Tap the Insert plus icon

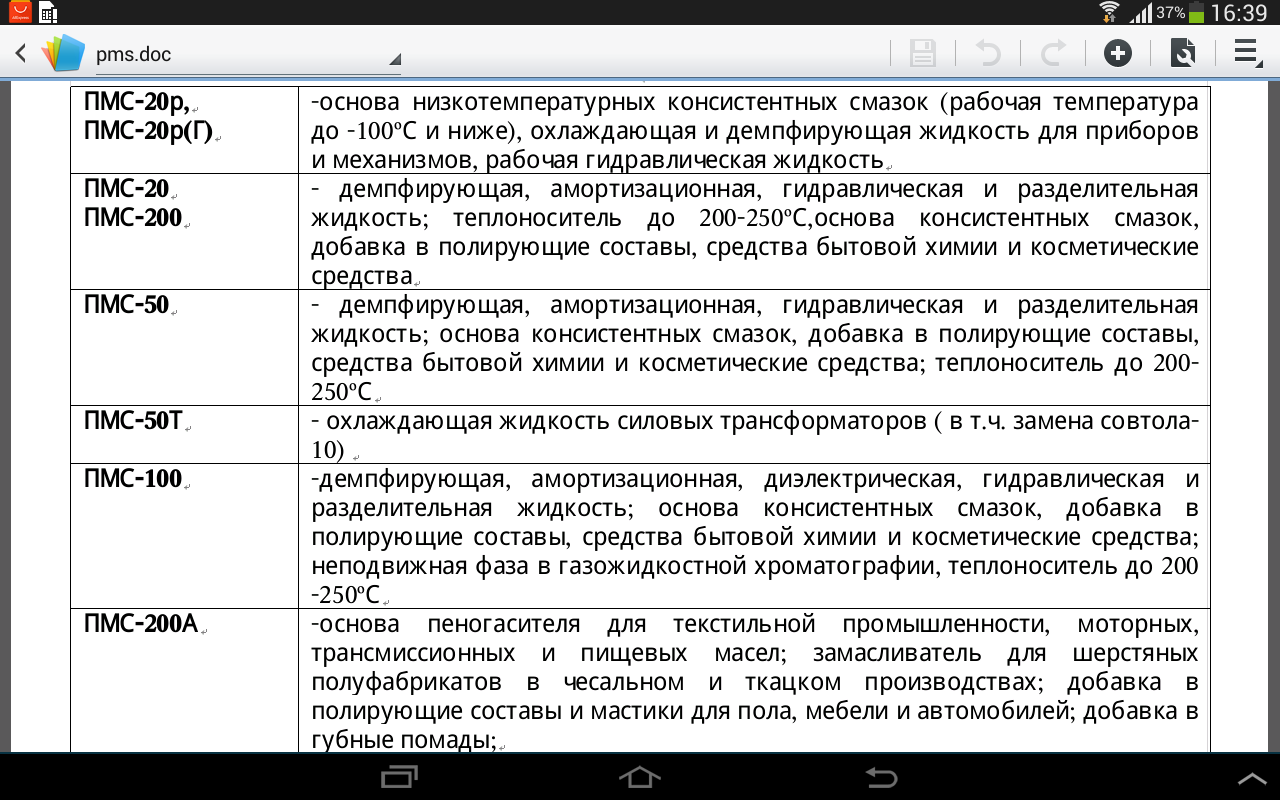(x=1118, y=54)
